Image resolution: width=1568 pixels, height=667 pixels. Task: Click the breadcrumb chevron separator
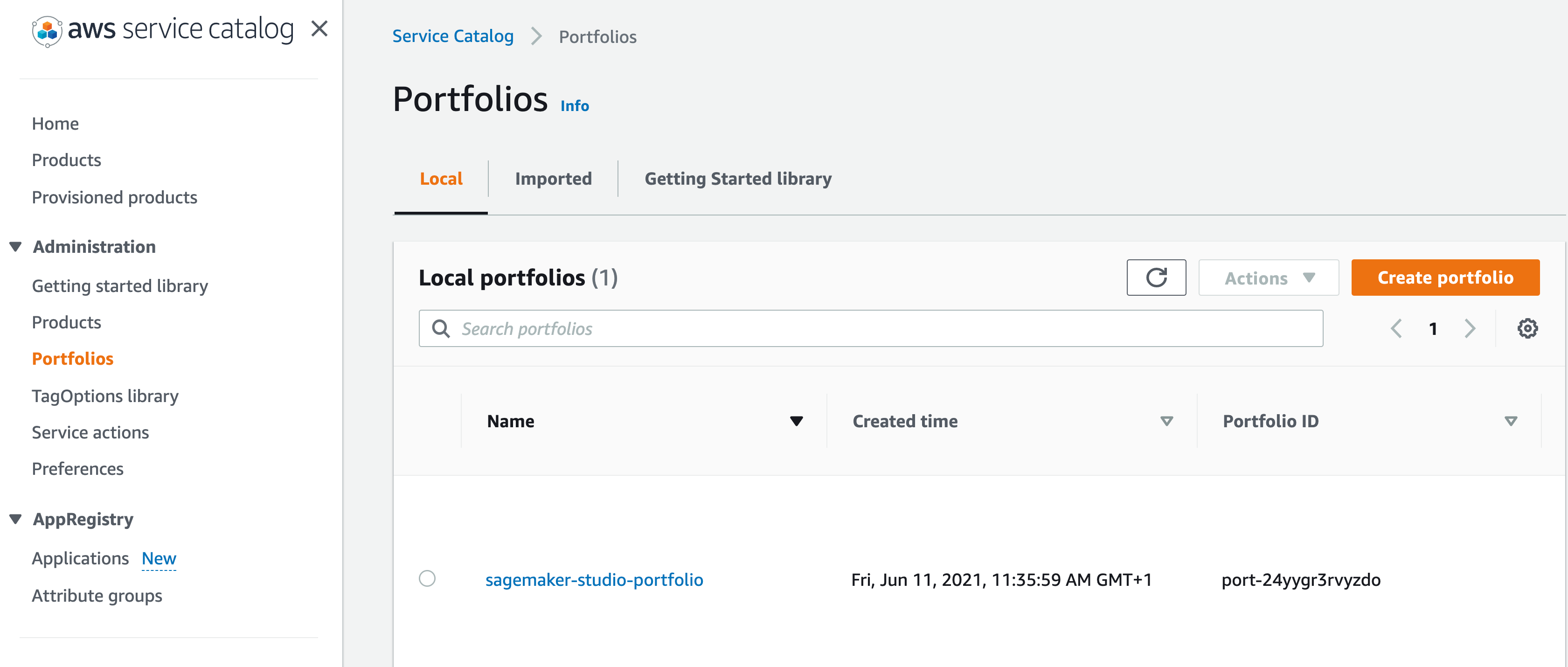tap(536, 36)
